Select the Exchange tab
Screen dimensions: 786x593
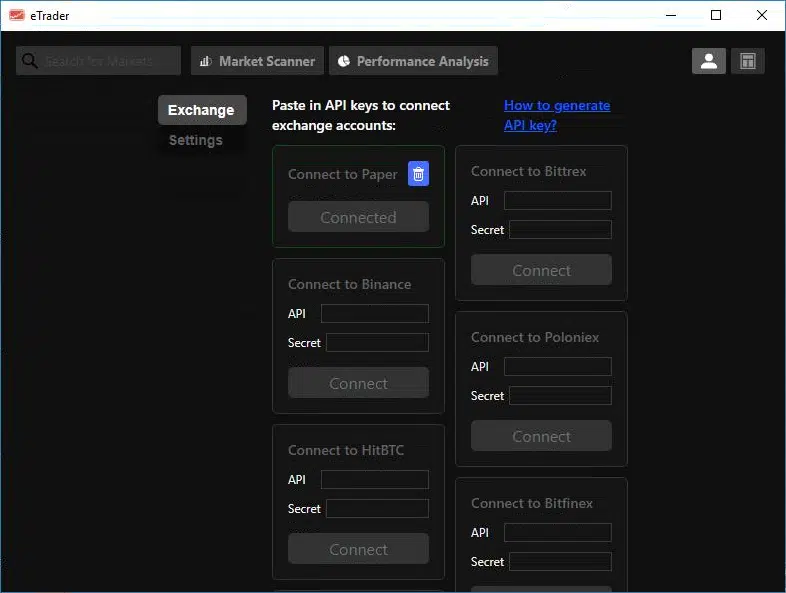[201, 110]
